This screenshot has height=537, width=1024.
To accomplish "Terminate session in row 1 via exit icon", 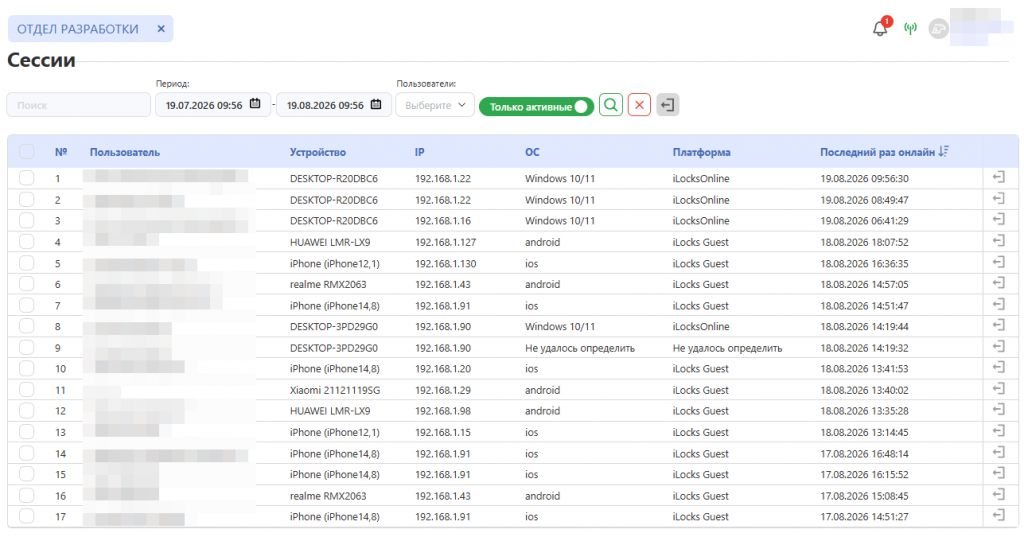I will (999, 177).
